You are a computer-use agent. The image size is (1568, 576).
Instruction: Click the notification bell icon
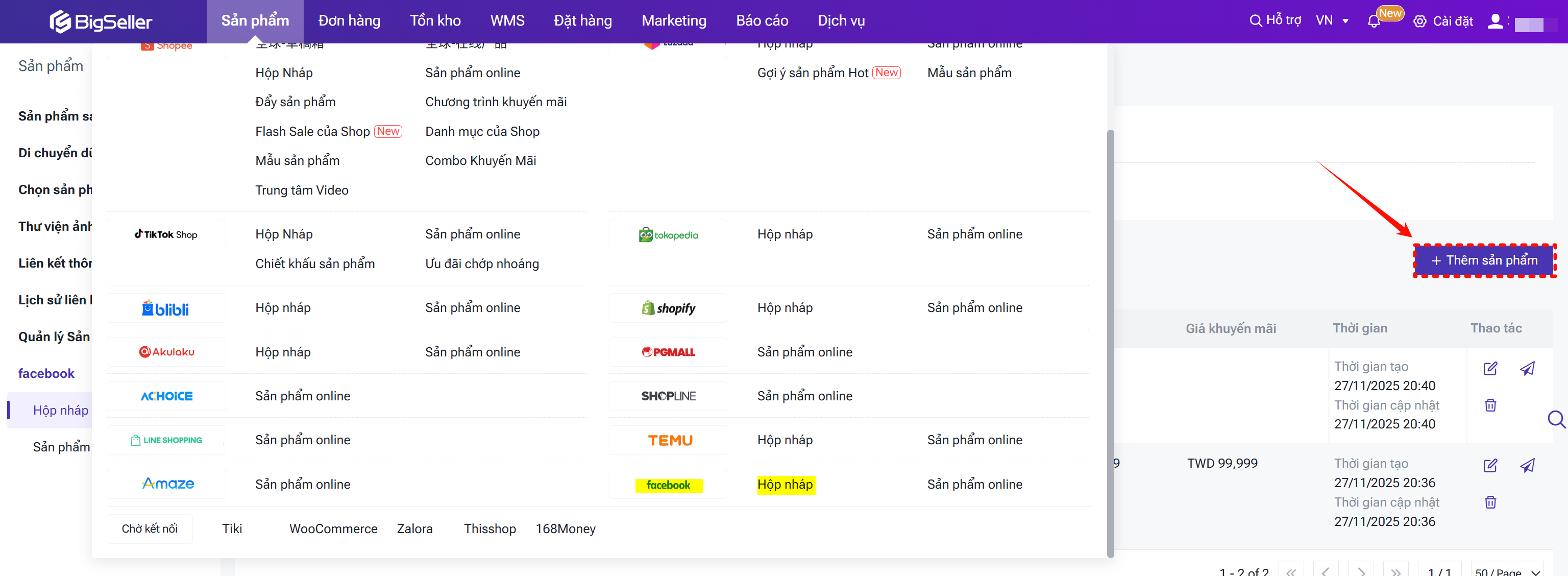tap(1373, 22)
